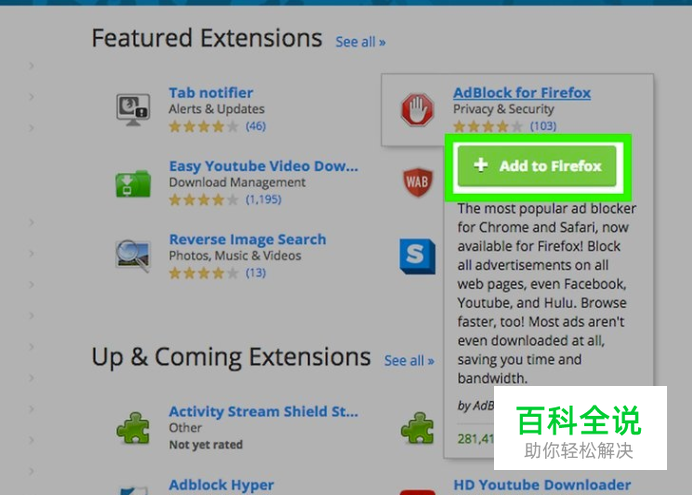Click the 'Alerts & Updates' category text
This screenshot has height=495, width=692.
217,109
